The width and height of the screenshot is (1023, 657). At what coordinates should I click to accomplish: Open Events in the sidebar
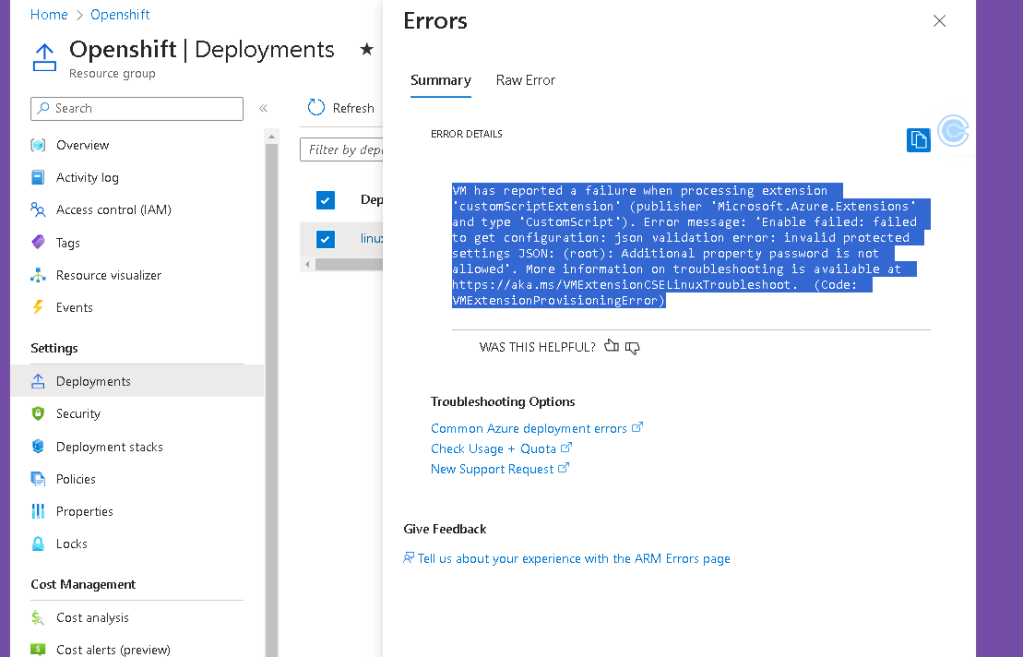(74, 307)
